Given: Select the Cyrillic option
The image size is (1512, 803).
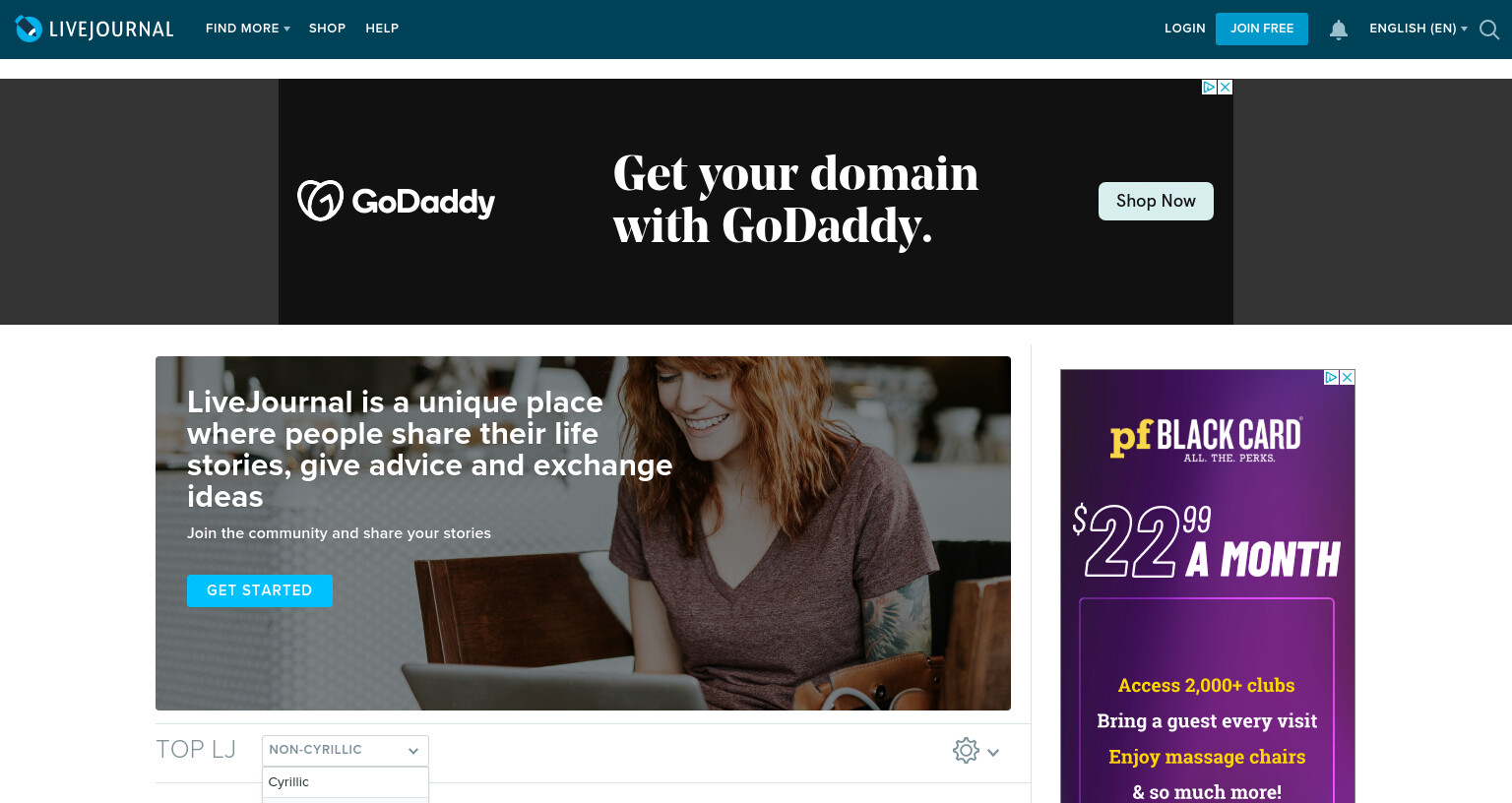Looking at the screenshot, I should pyautogui.click(x=346, y=782).
